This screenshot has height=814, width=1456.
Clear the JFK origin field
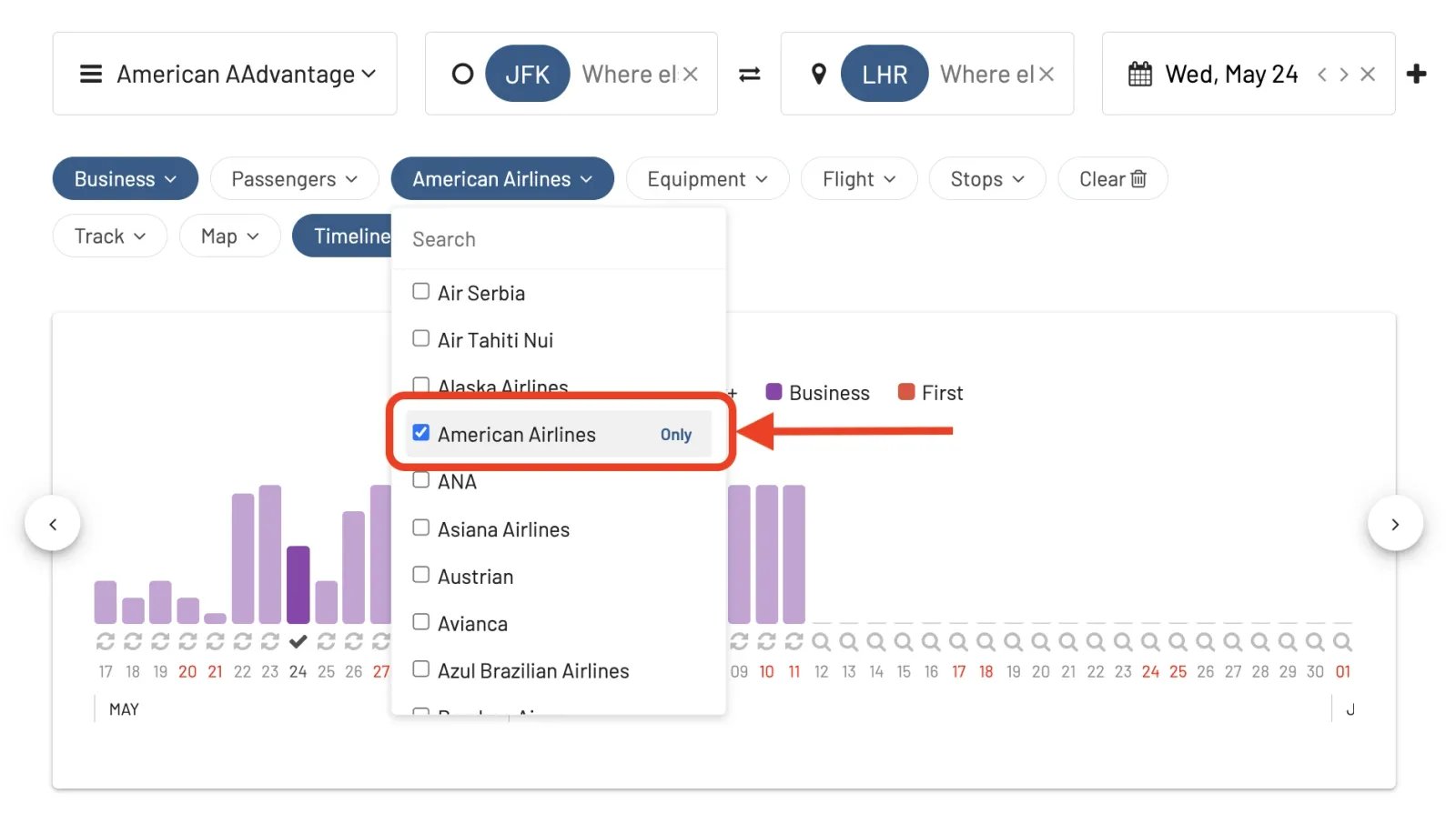pos(691,74)
